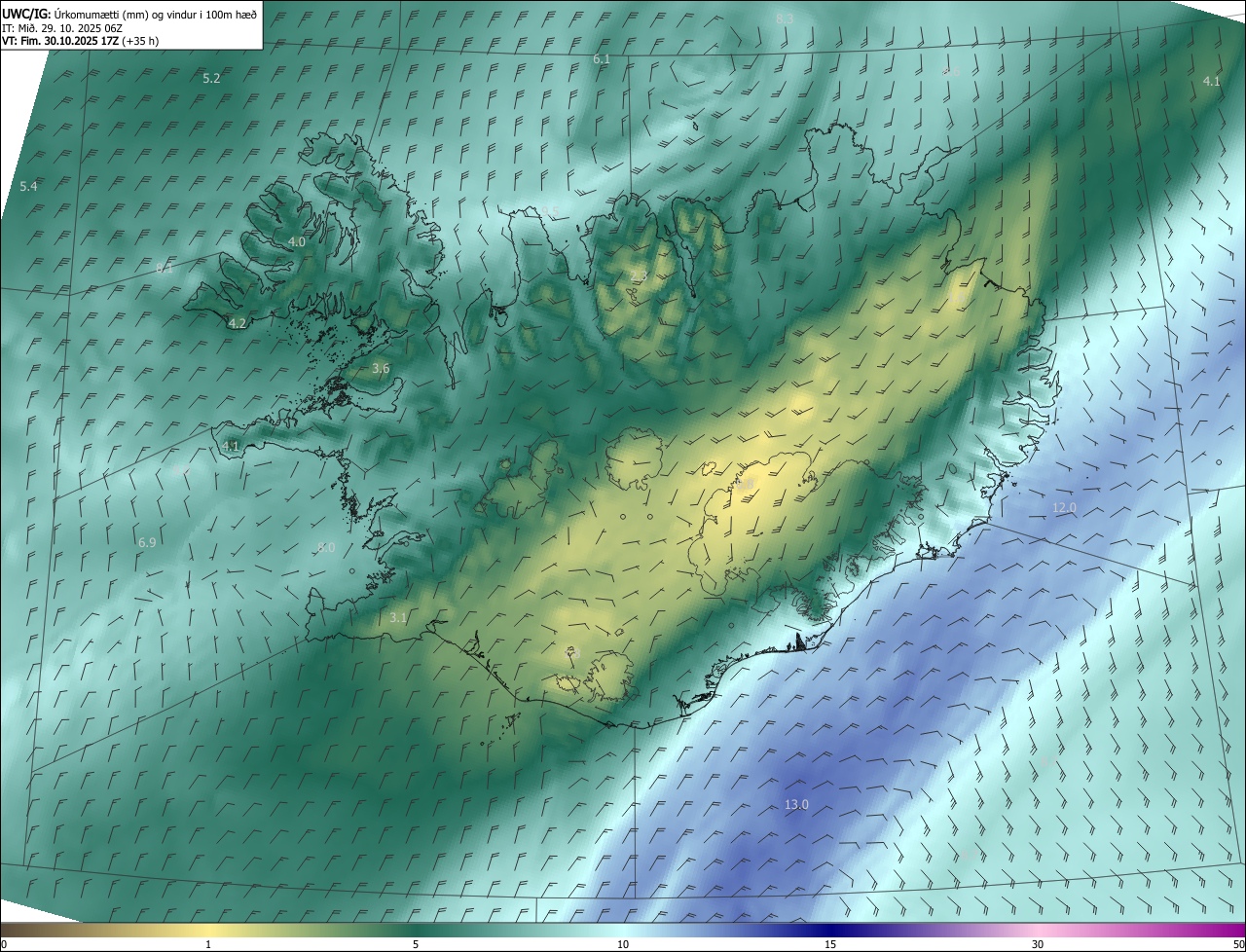This screenshot has height=952, width=1246.
Task: Click the 8.3 value at the top edge
Action: (x=785, y=18)
